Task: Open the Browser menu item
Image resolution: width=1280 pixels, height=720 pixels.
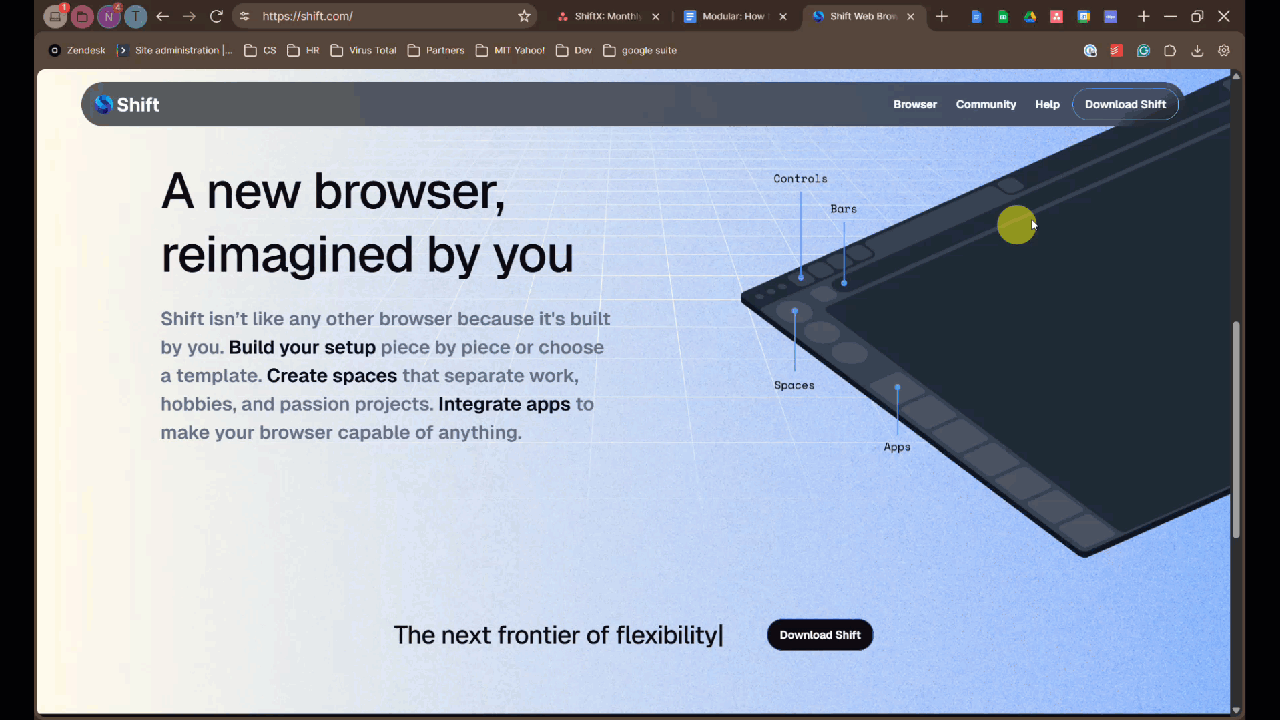Action: click(915, 104)
